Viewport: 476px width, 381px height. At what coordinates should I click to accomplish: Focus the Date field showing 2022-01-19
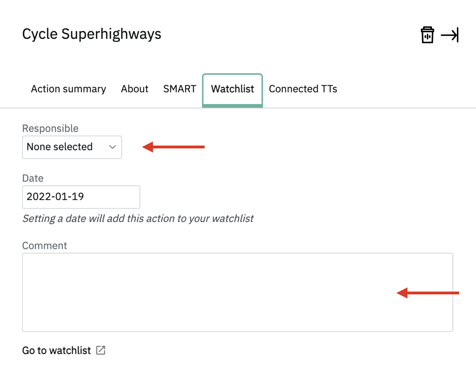coord(81,197)
